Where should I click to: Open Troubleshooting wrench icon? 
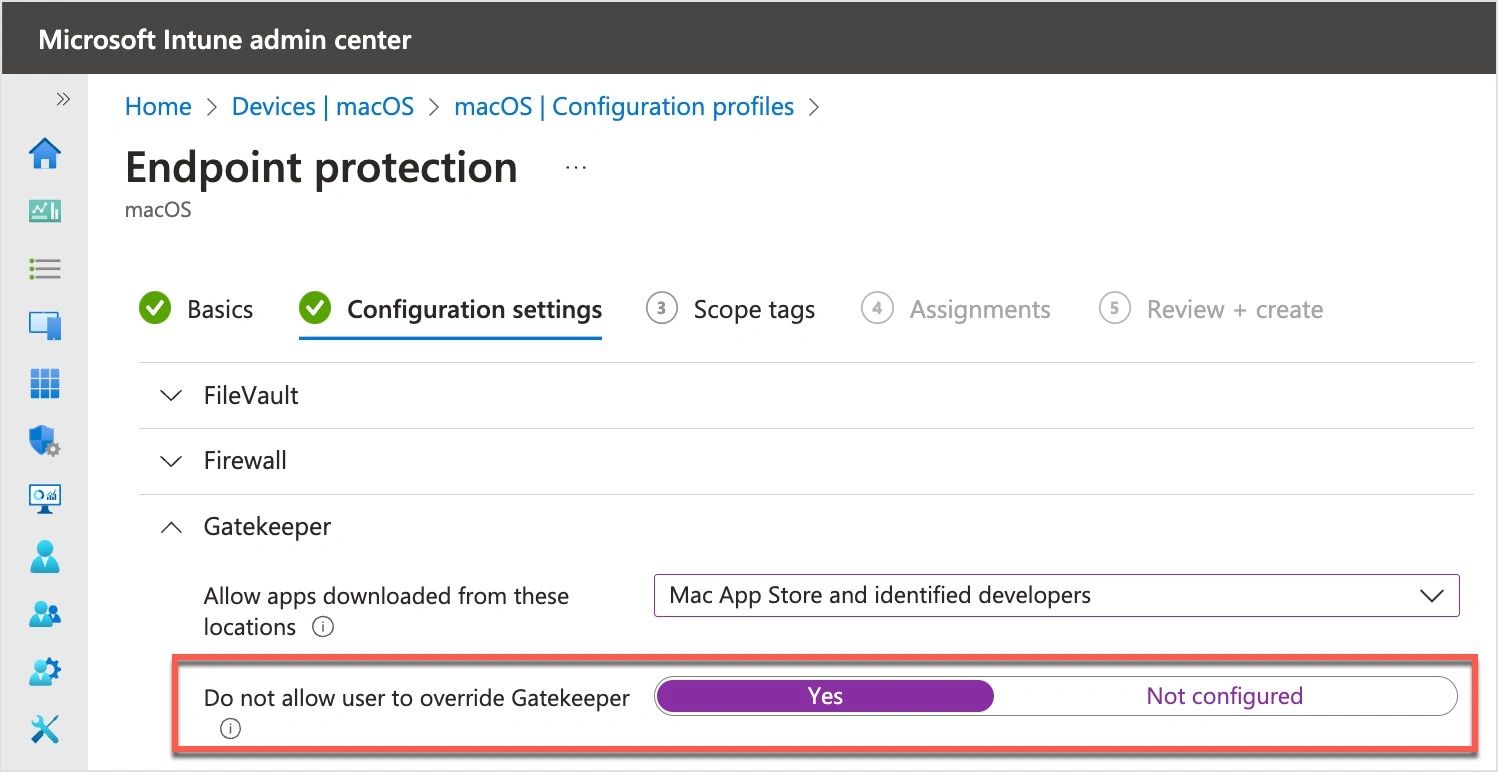(45, 729)
